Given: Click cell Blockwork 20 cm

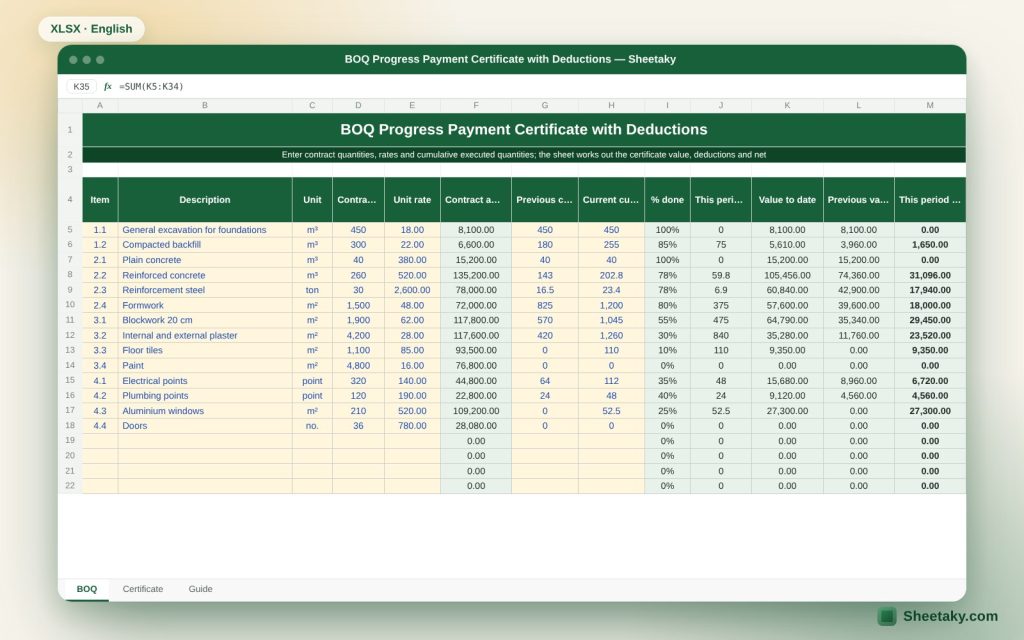Looking at the screenshot, I should (x=205, y=320).
